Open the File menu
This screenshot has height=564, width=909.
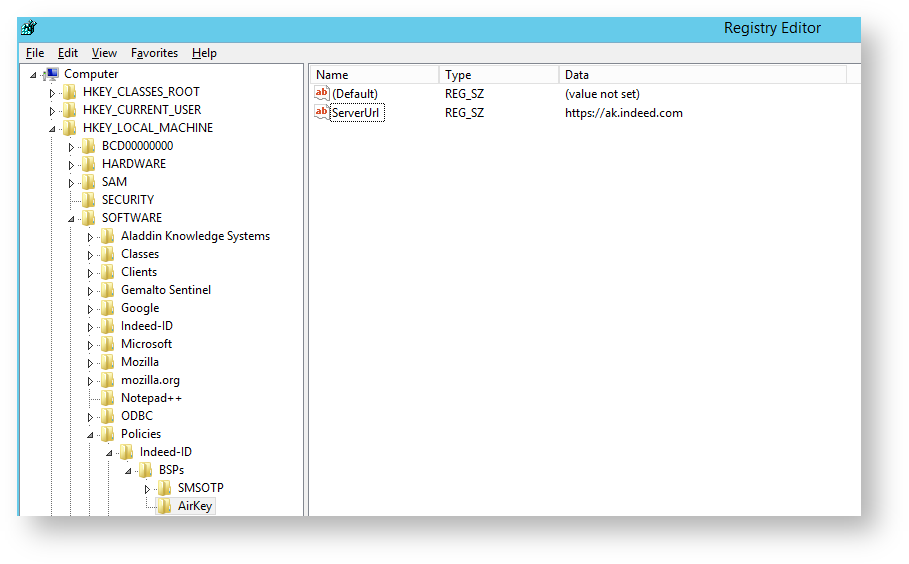pyautogui.click(x=35, y=53)
